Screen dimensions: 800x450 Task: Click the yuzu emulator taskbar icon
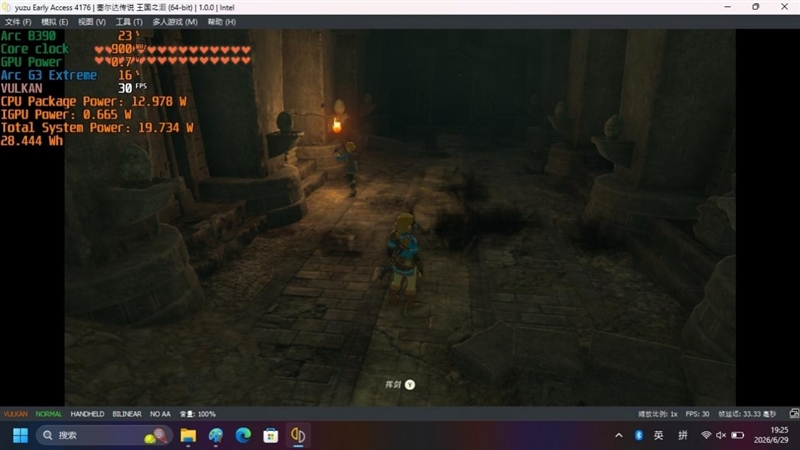click(x=298, y=435)
